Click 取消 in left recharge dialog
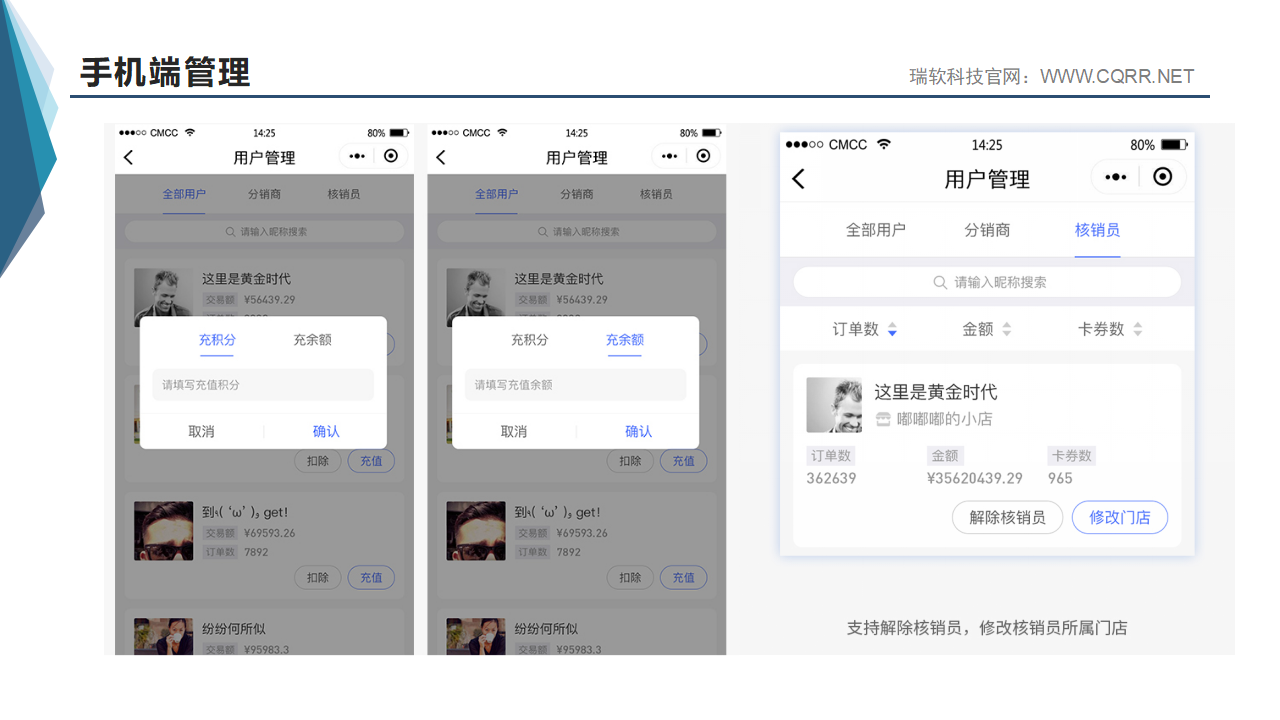 click(201, 432)
